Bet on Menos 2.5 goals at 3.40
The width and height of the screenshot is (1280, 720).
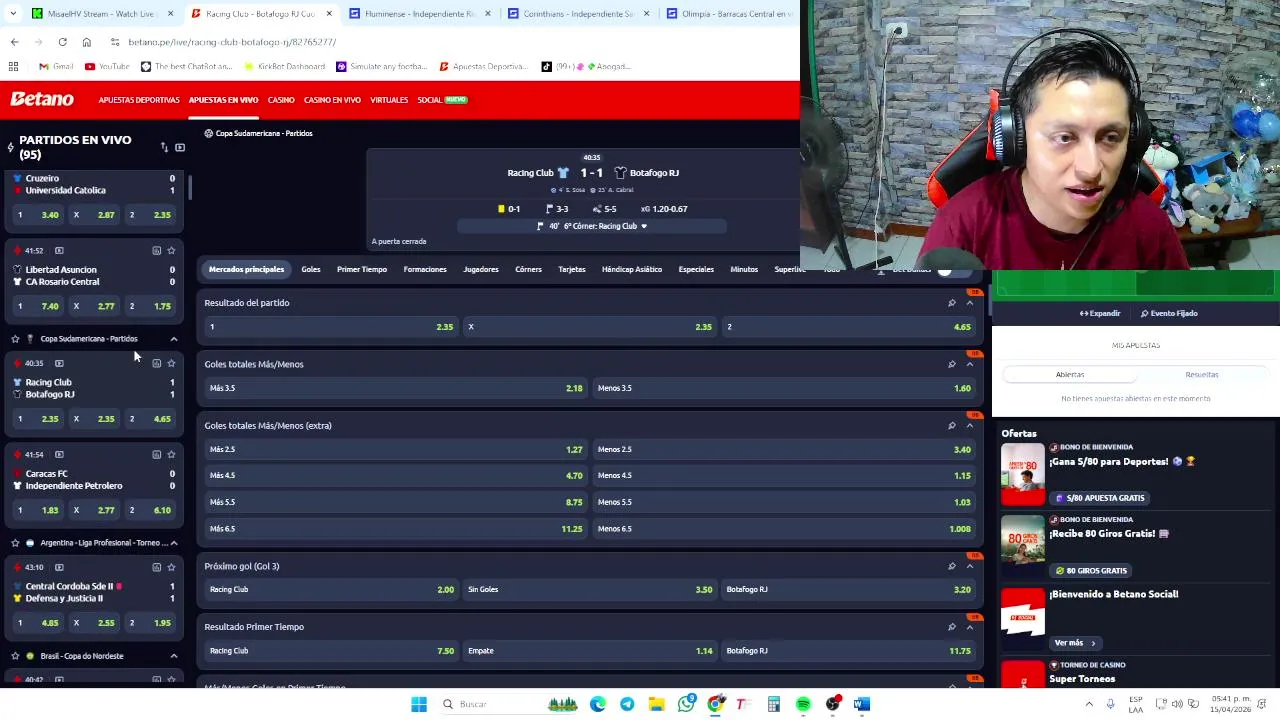[x=784, y=449]
